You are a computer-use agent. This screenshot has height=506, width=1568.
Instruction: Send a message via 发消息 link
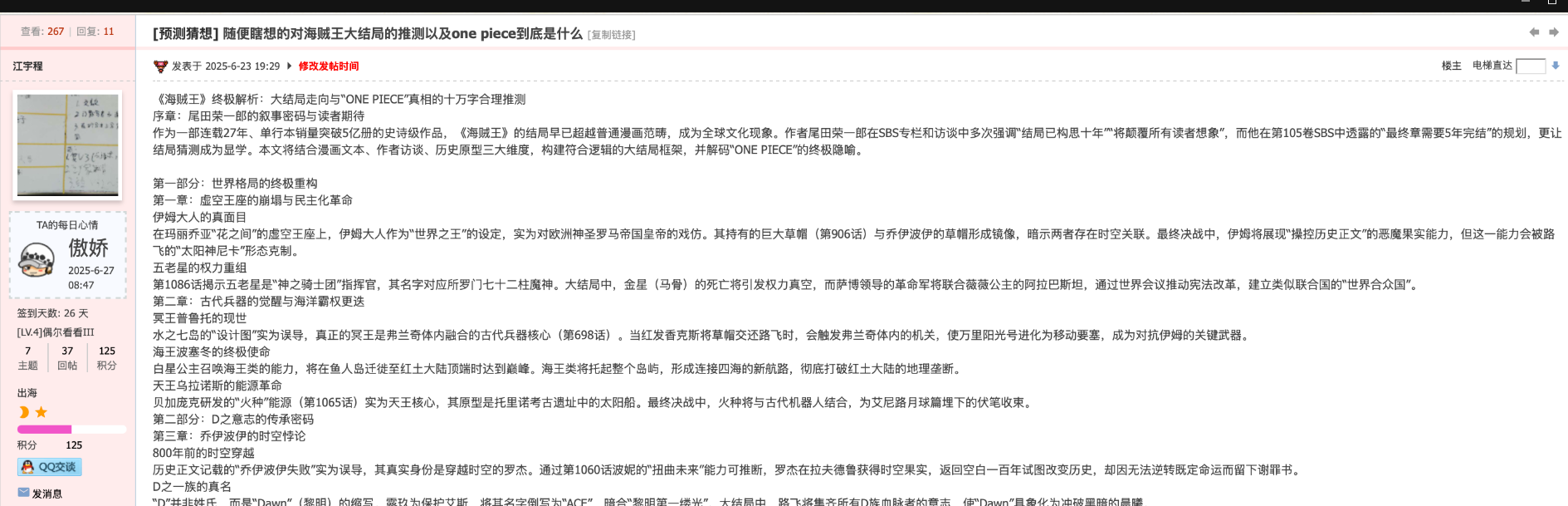pyautogui.click(x=47, y=494)
